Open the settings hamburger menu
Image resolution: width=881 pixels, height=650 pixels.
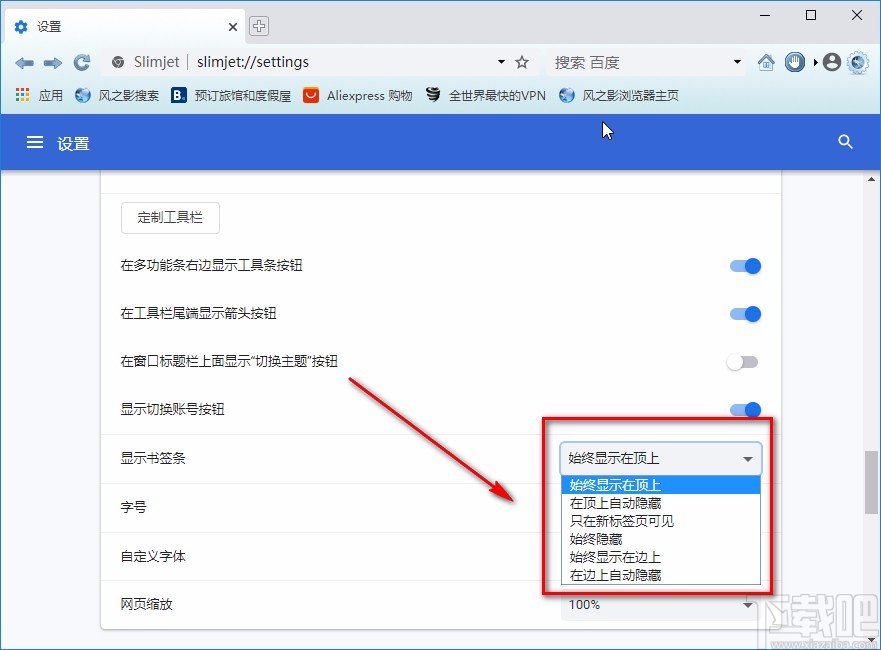point(34,142)
